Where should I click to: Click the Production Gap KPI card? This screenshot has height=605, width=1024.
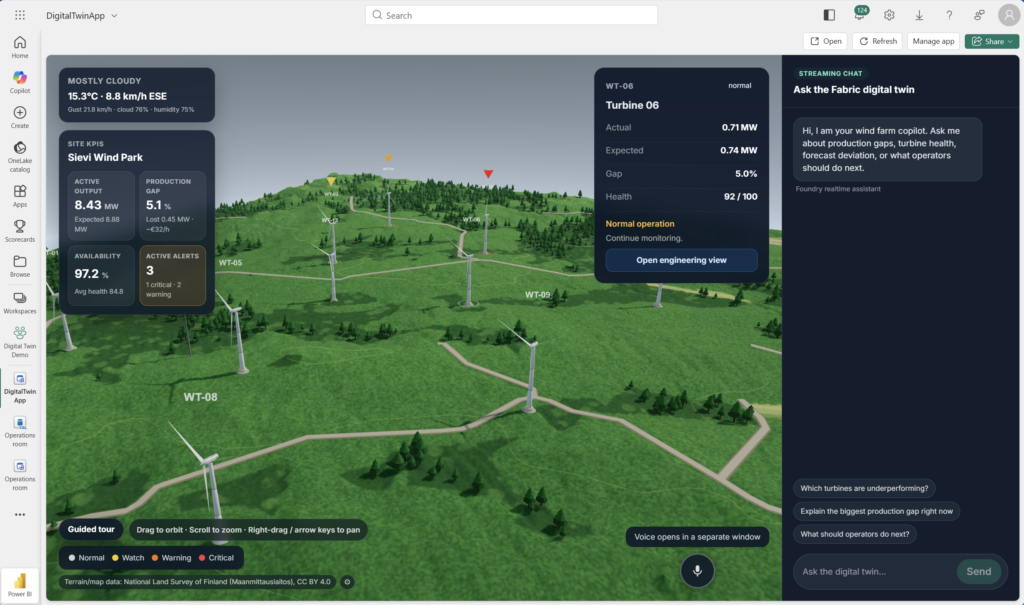point(172,205)
